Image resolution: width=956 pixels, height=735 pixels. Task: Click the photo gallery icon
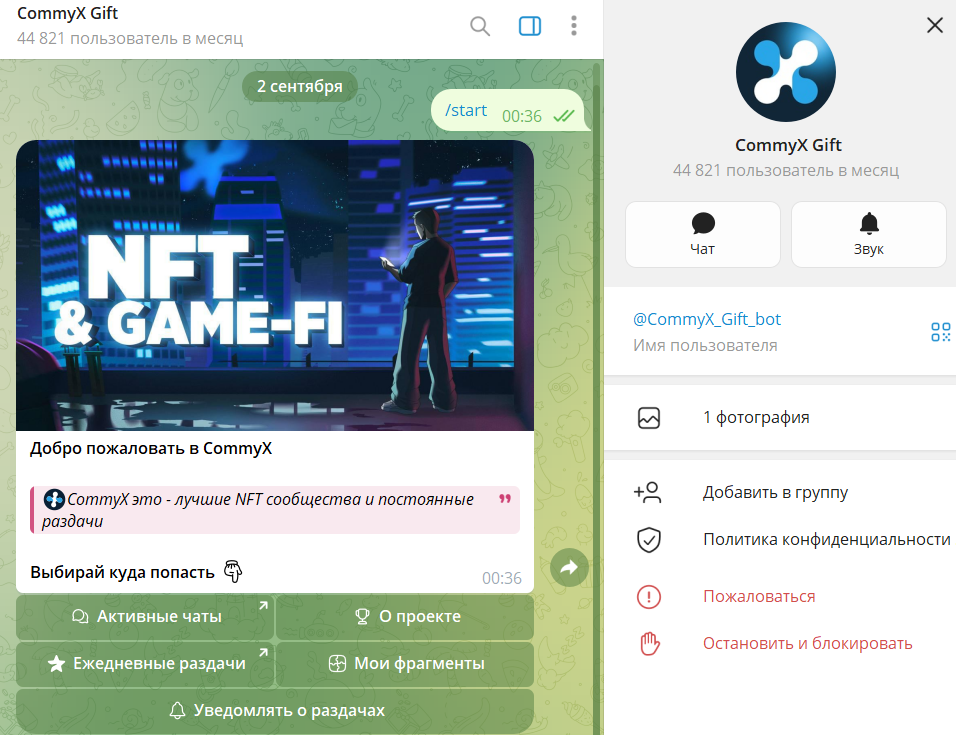coord(649,418)
